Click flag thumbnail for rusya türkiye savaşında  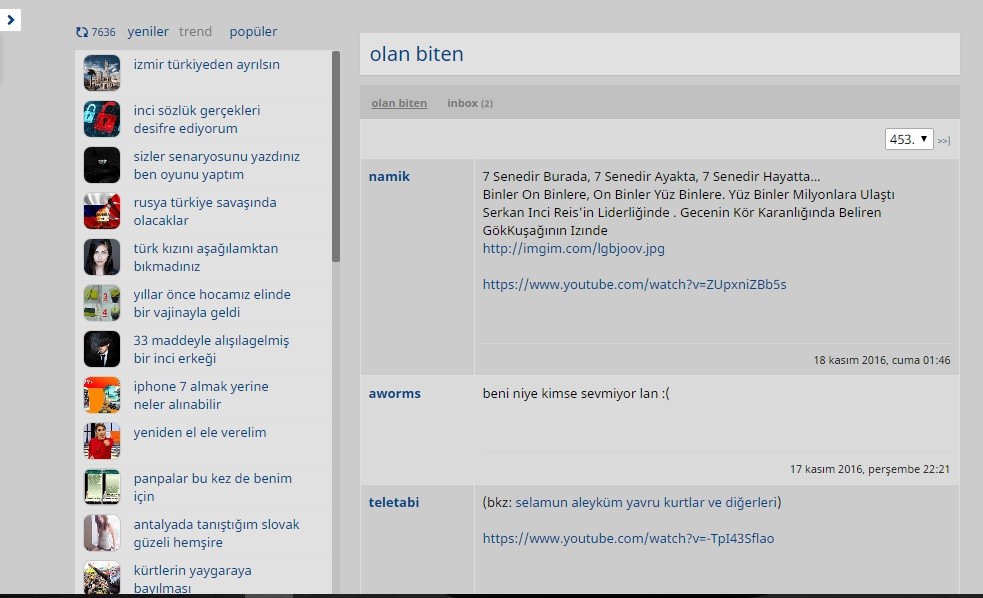(102, 211)
